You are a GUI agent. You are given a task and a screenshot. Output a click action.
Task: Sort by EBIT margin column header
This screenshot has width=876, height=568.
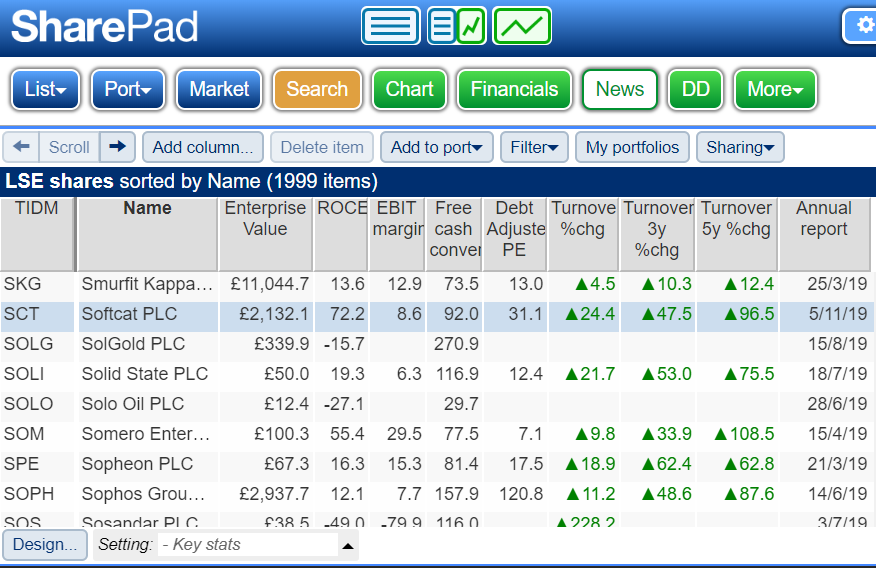[397, 234]
